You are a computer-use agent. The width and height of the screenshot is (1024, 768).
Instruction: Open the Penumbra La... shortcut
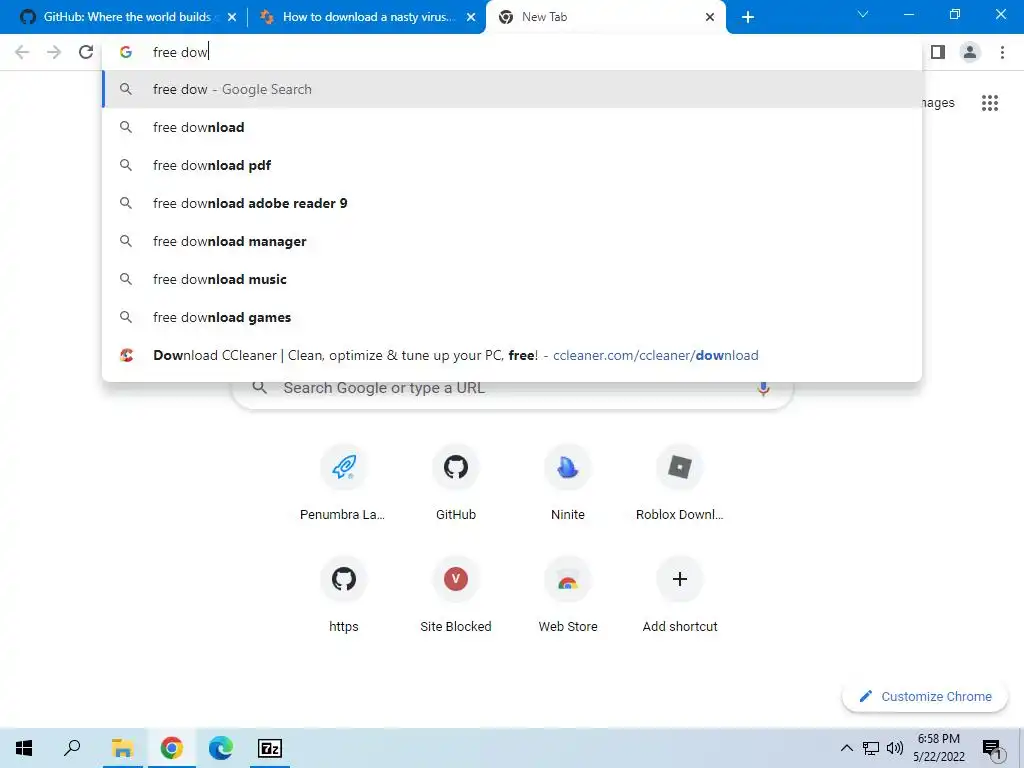click(344, 483)
